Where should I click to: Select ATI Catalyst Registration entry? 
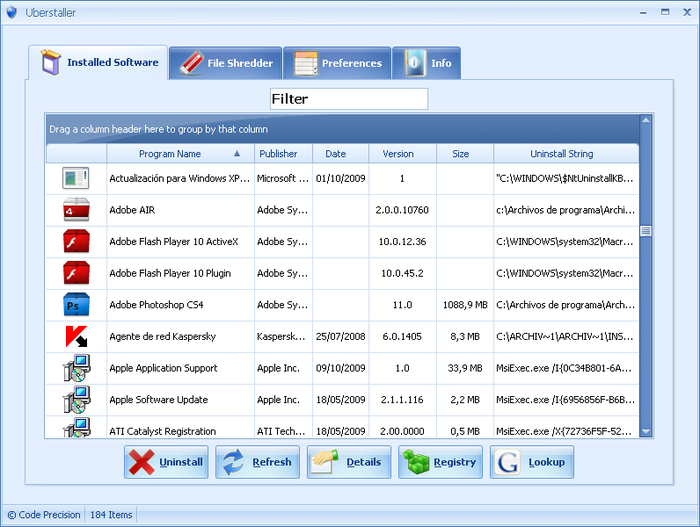(x=162, y=431)
